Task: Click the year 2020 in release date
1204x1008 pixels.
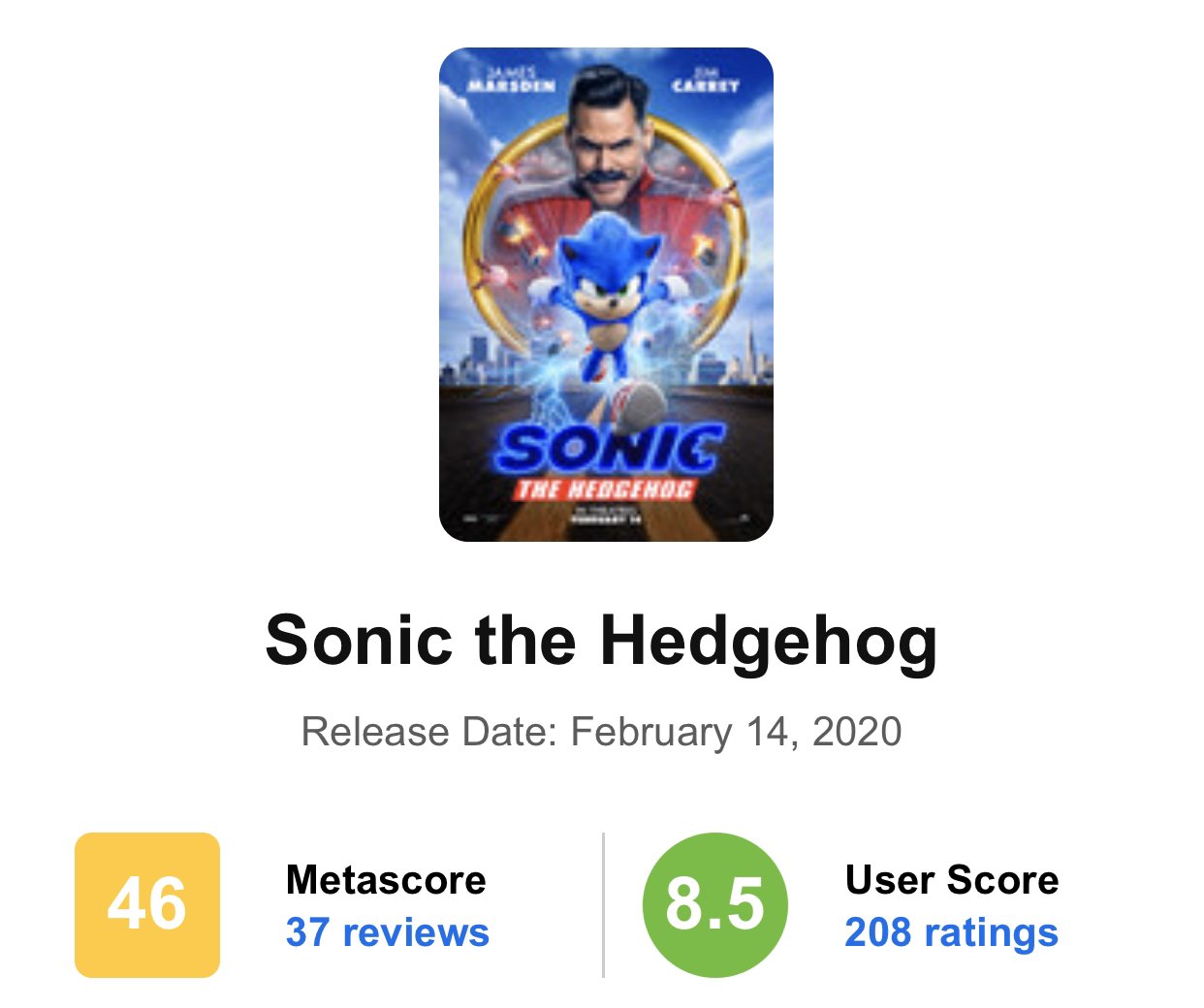Action: tap(857, 732)
